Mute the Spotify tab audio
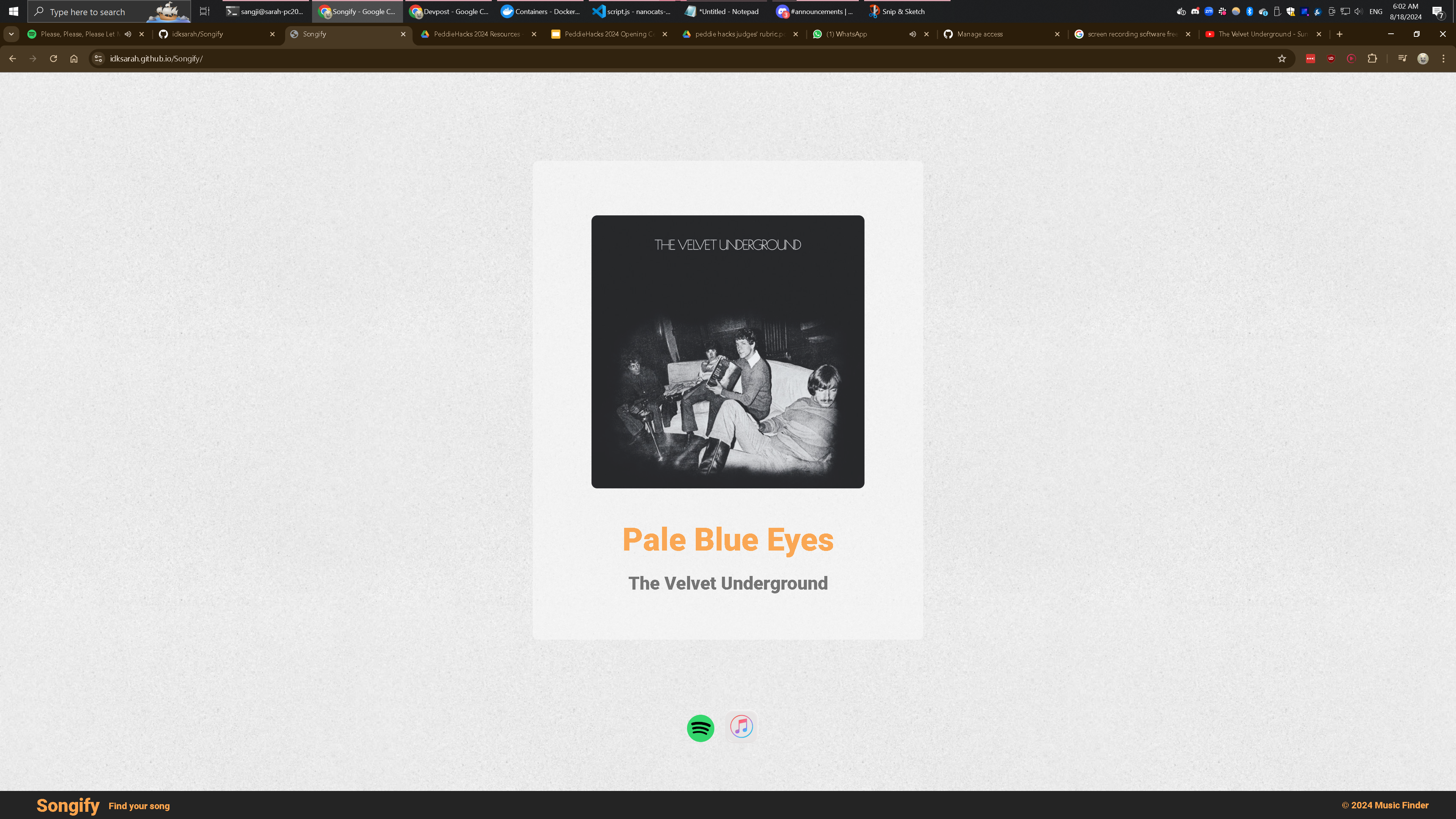The image size is (1456, 819). click(x=128, y=34)
